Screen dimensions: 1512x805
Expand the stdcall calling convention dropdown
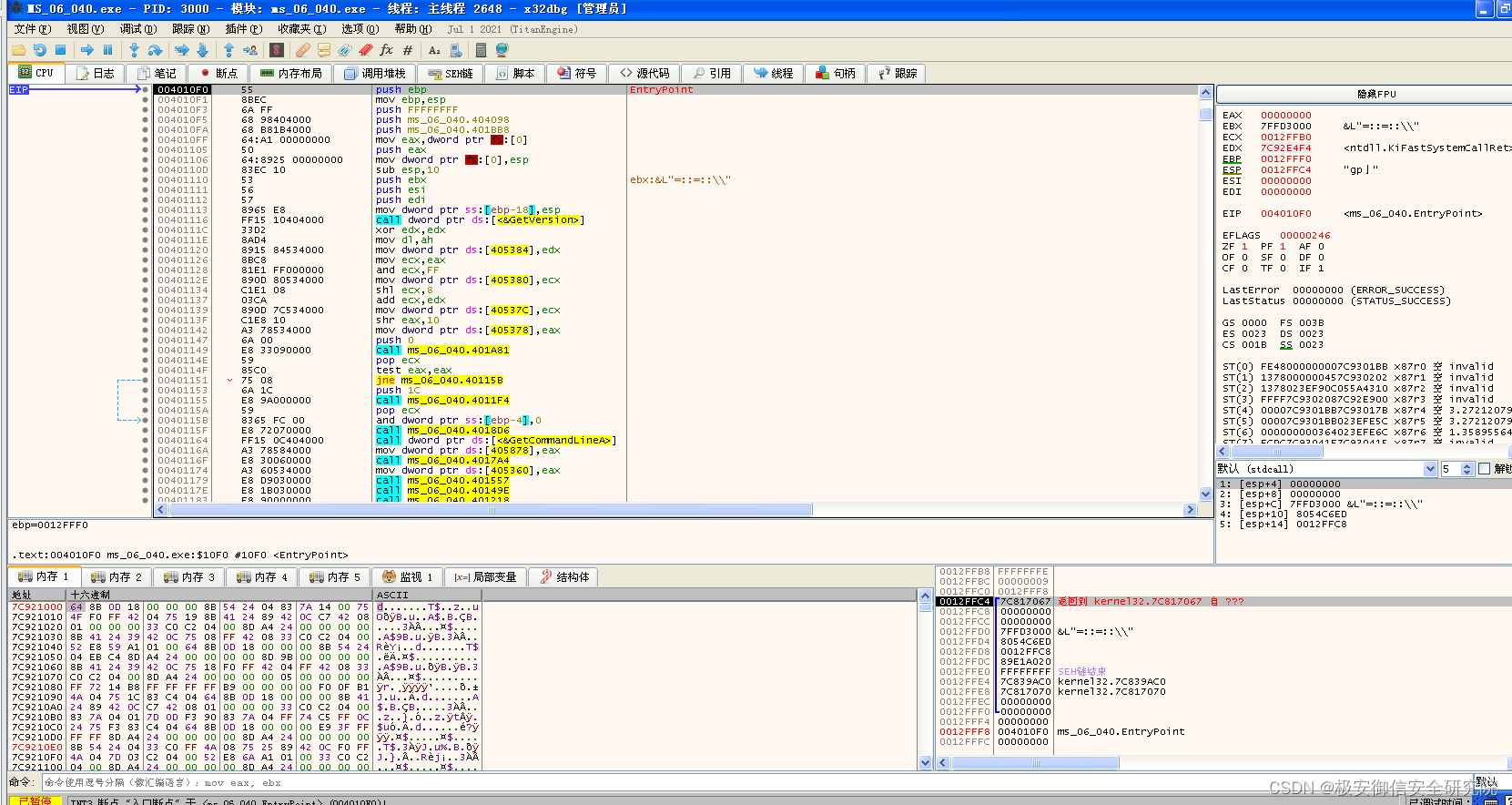pos(1430,469)
